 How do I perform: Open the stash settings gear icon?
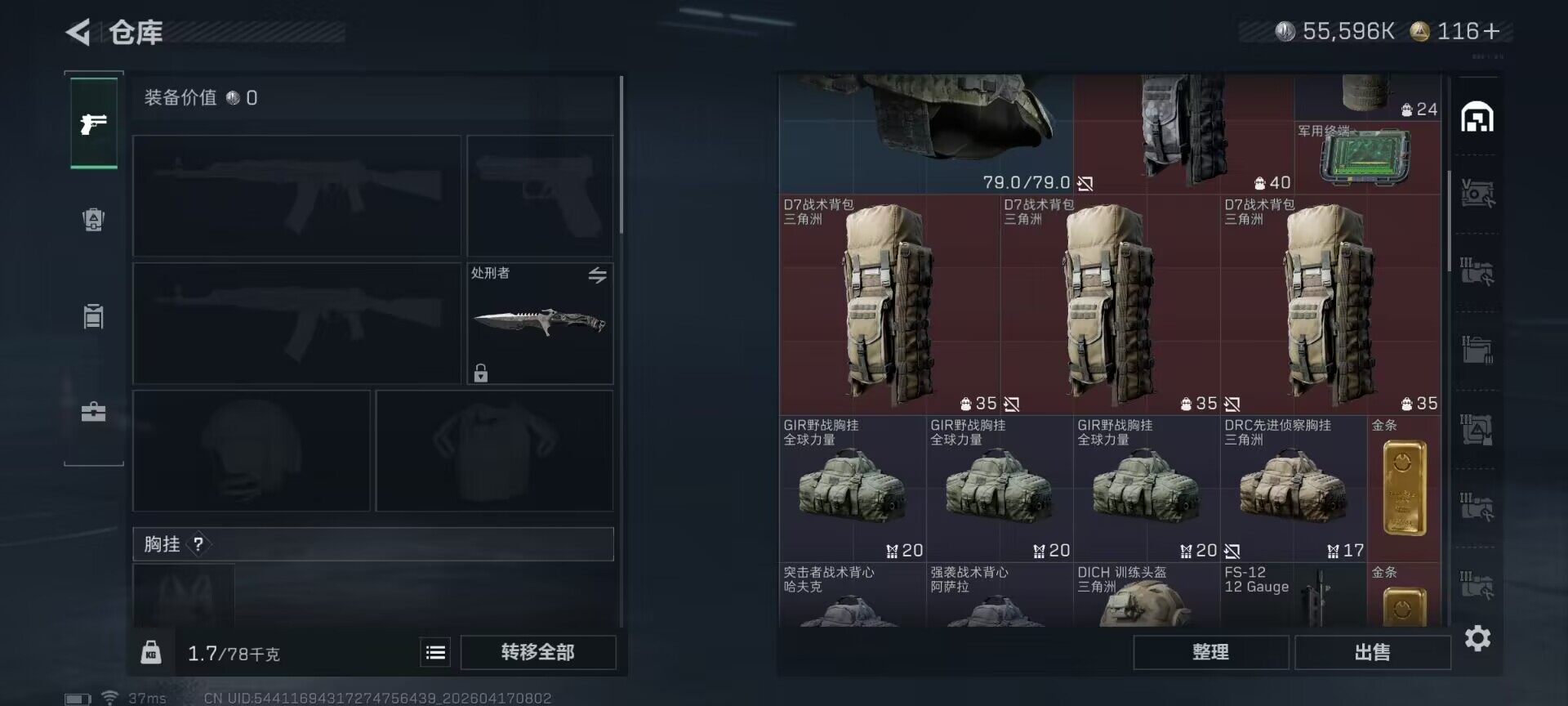pyautogui.click(x=1477, y=638)
